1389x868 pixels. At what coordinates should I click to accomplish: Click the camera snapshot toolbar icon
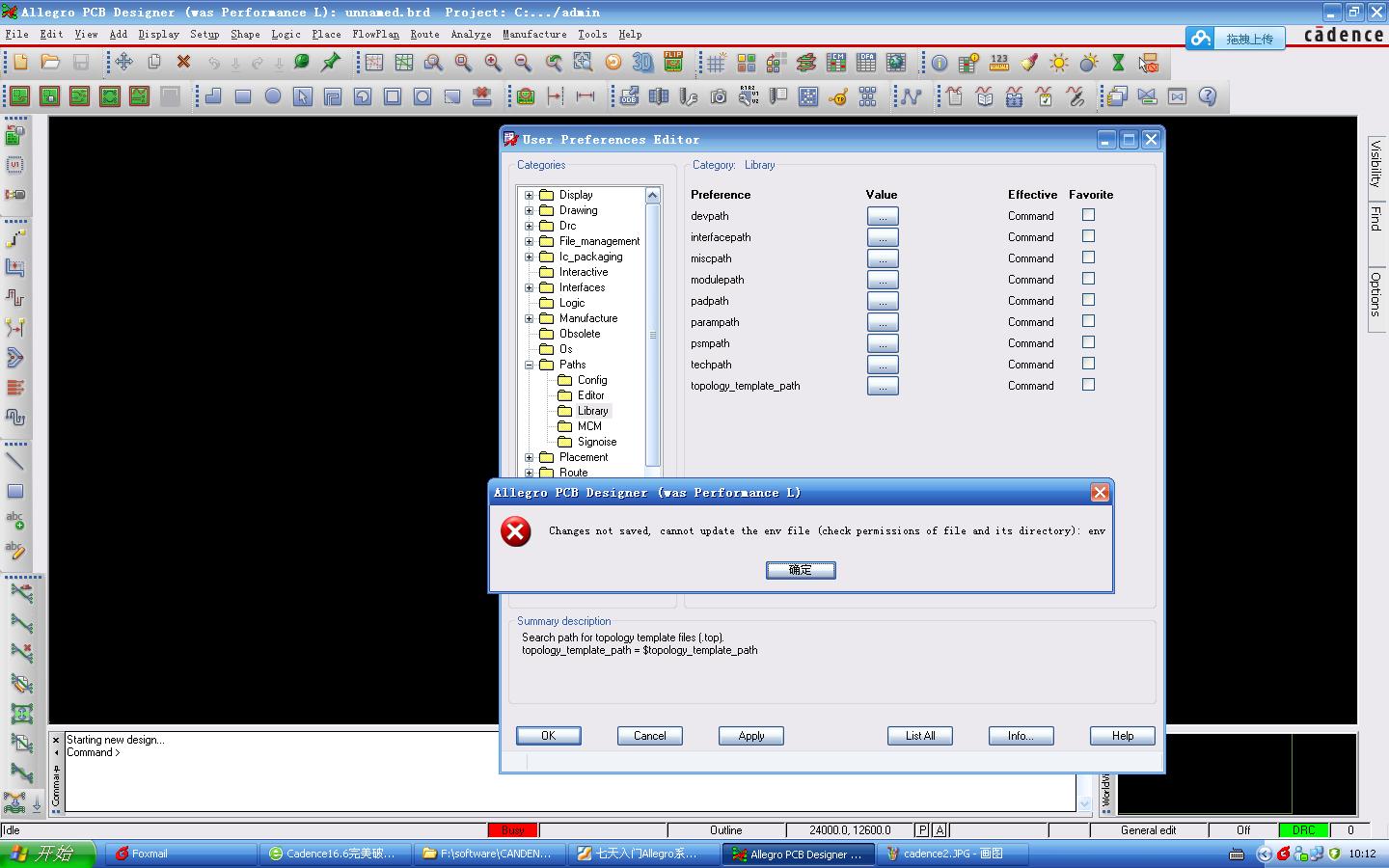point(719,96)
